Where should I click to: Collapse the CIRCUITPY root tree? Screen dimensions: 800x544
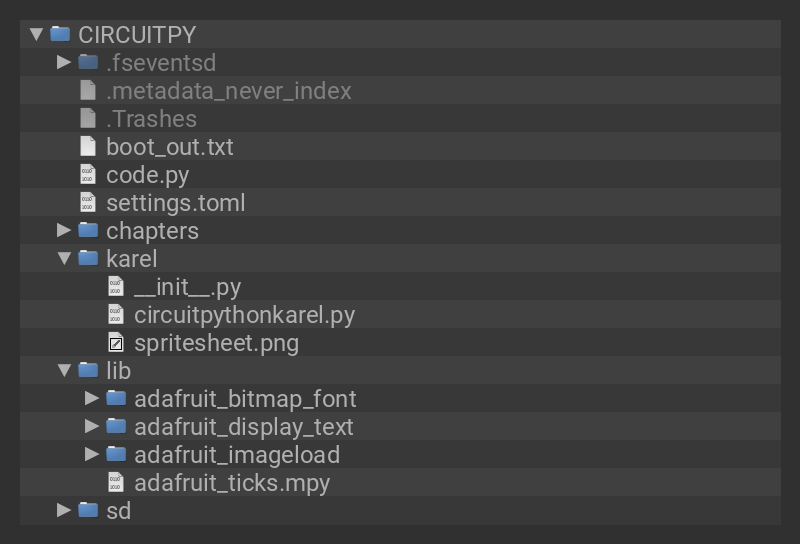(37, 34)
